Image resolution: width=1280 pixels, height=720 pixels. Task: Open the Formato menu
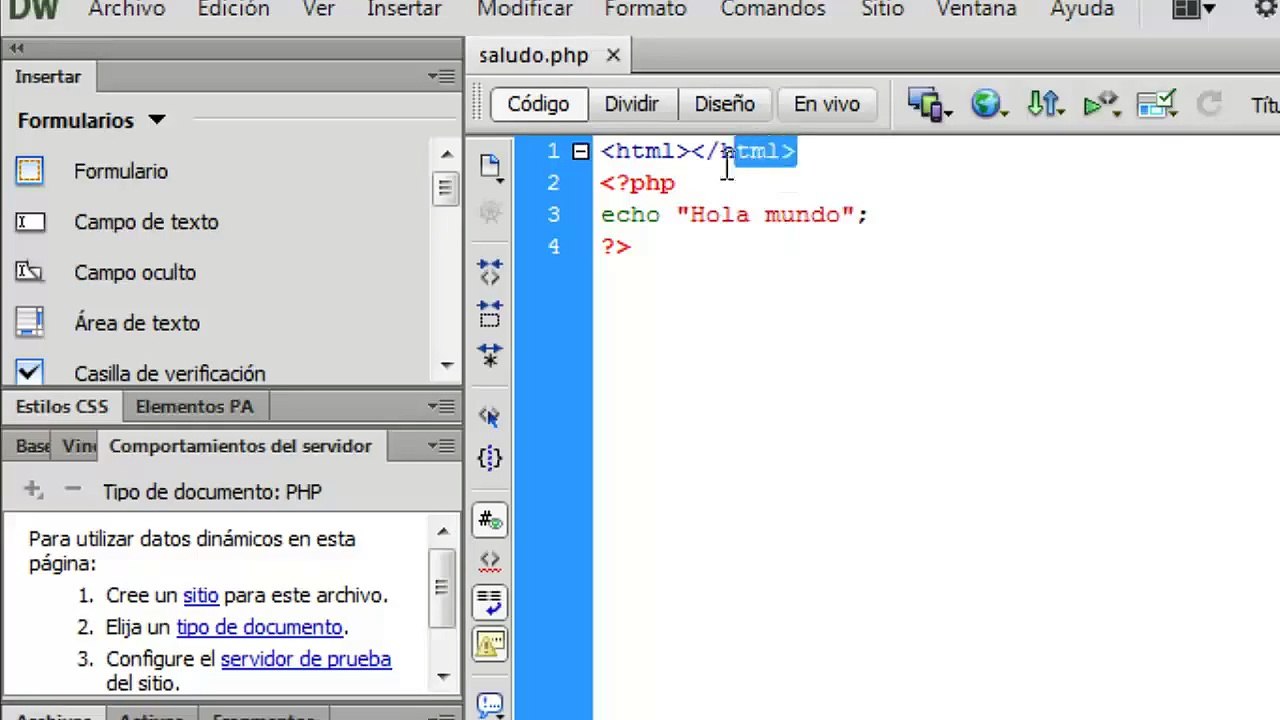(x=645, y=9)
